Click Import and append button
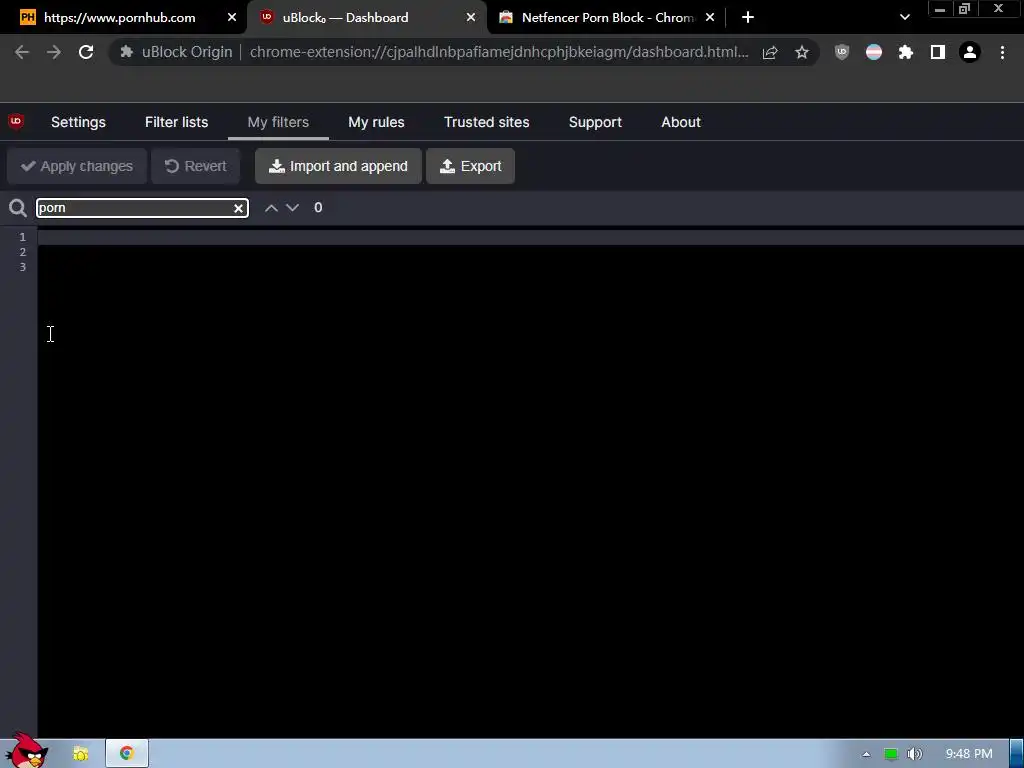 (338, 167)
